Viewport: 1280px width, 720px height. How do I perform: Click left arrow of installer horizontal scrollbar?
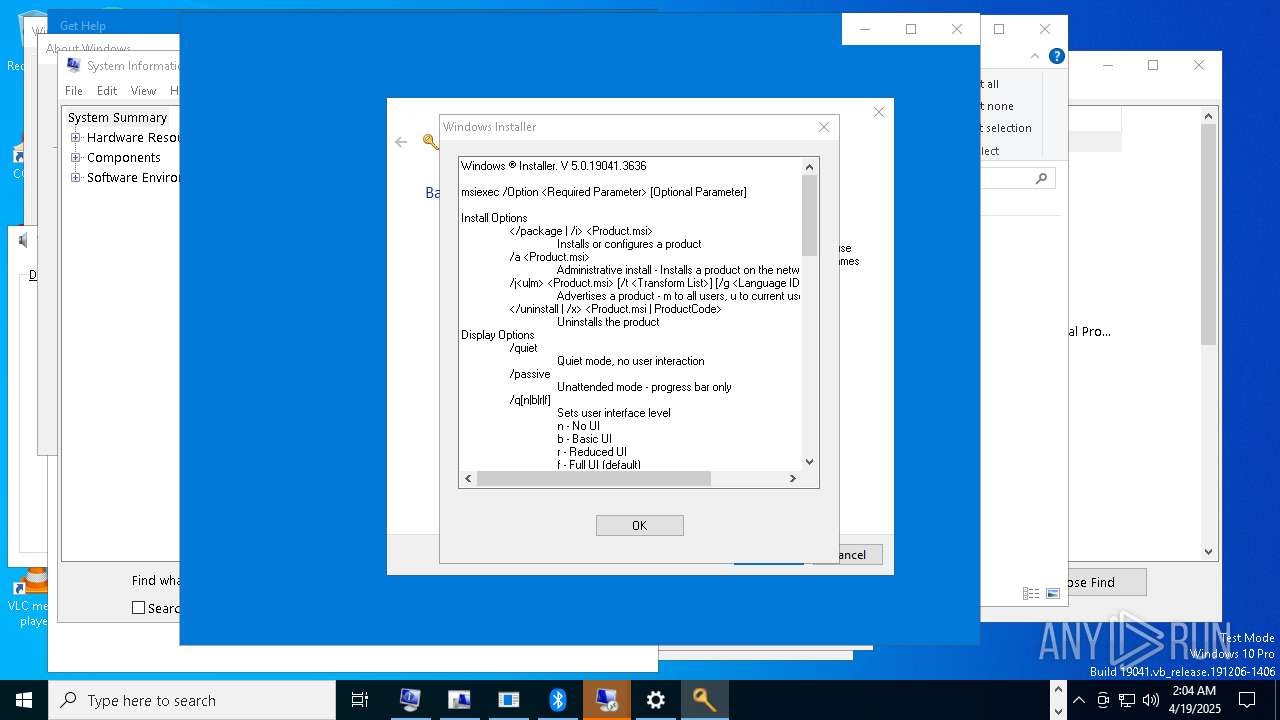point(468,479)
